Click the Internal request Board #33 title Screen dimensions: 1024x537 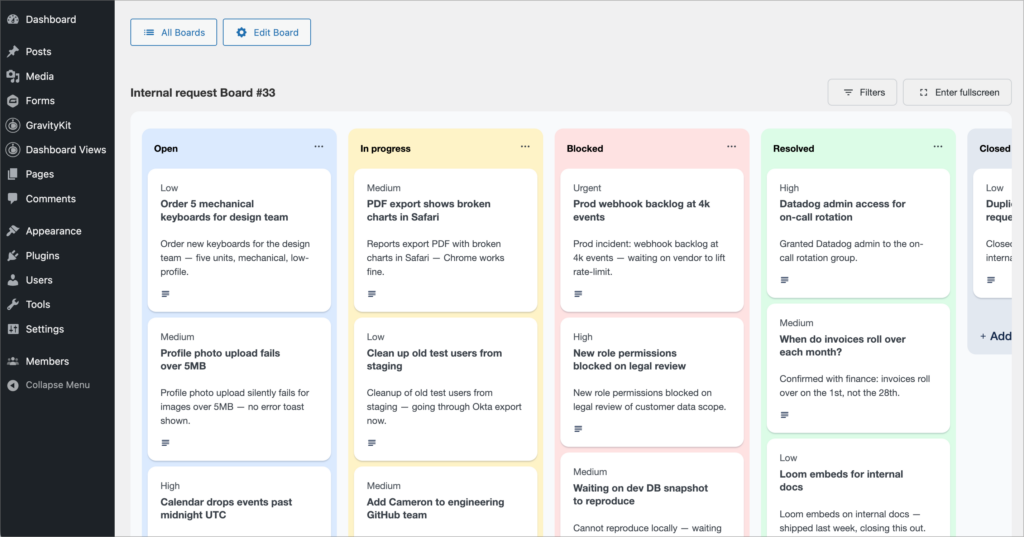[x=202, y=93]
